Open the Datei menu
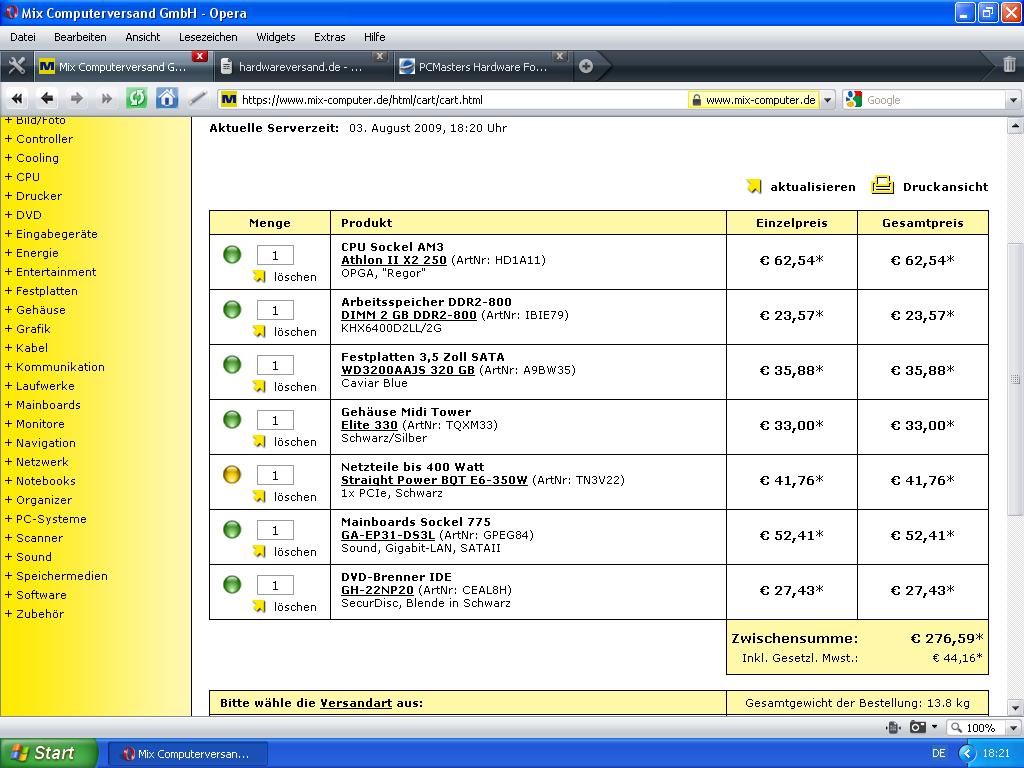 (23, 37)
